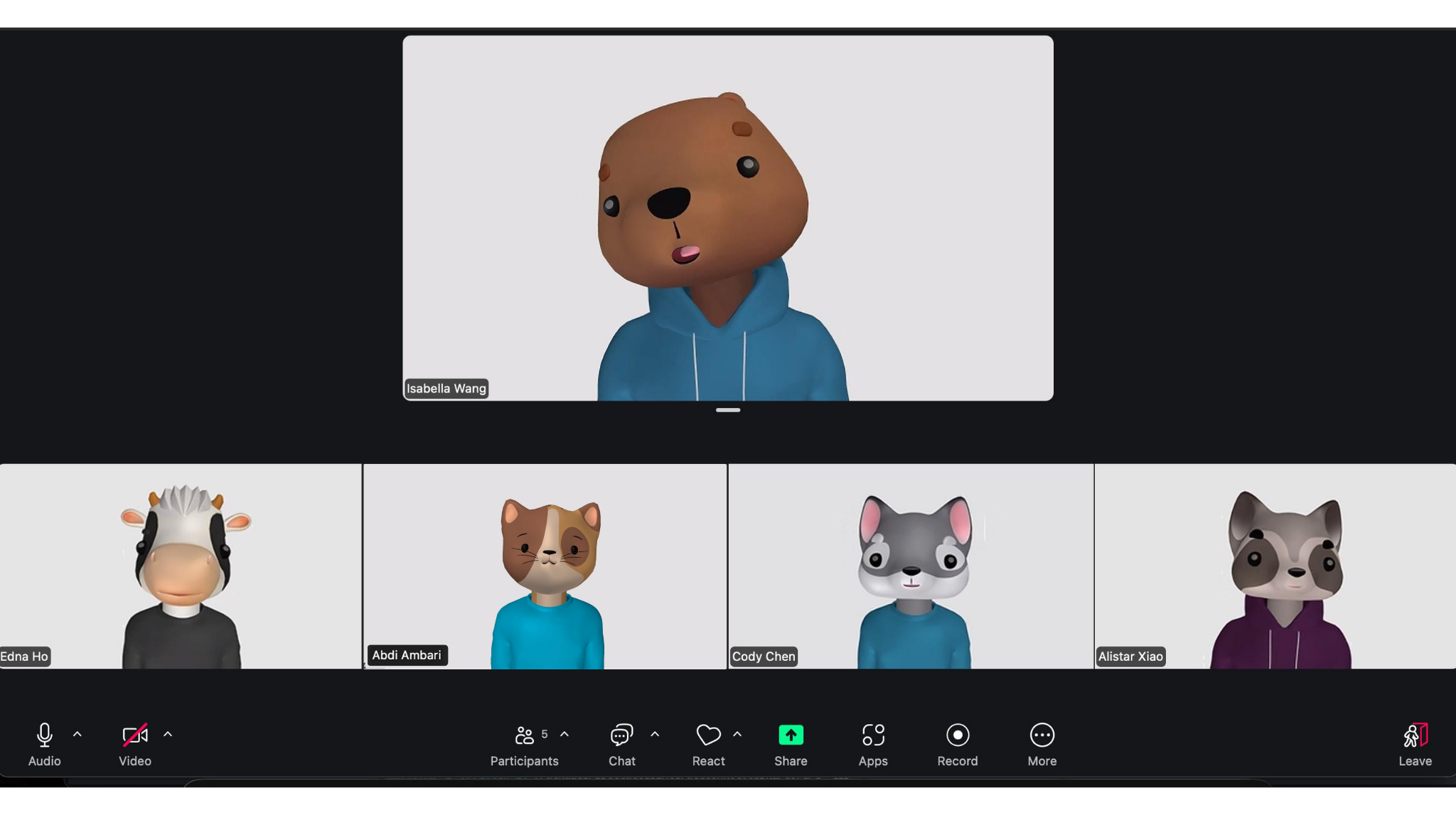Open the Participants panel

coord(525,735)
